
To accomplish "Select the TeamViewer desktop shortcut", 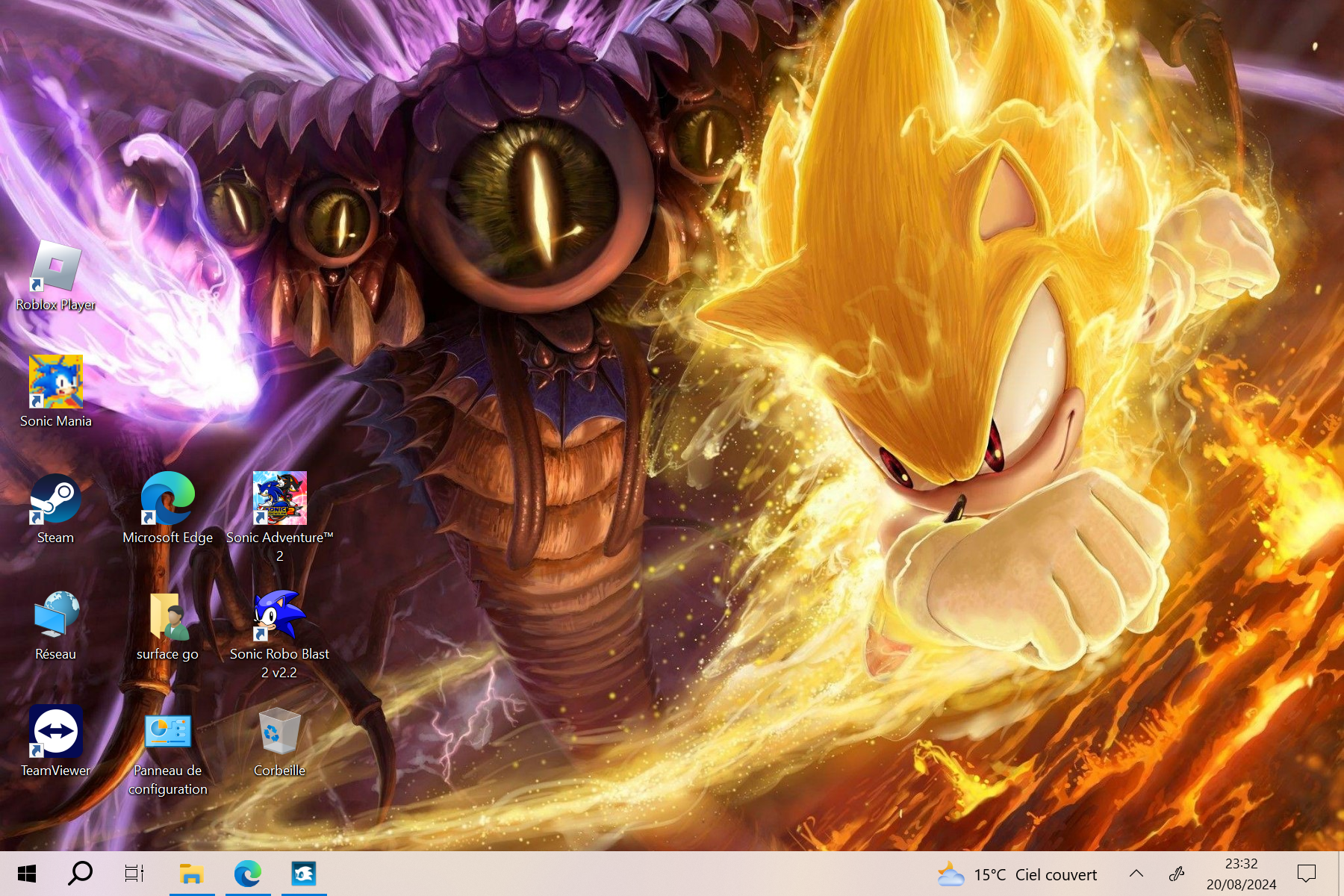I will pos(56,742).
